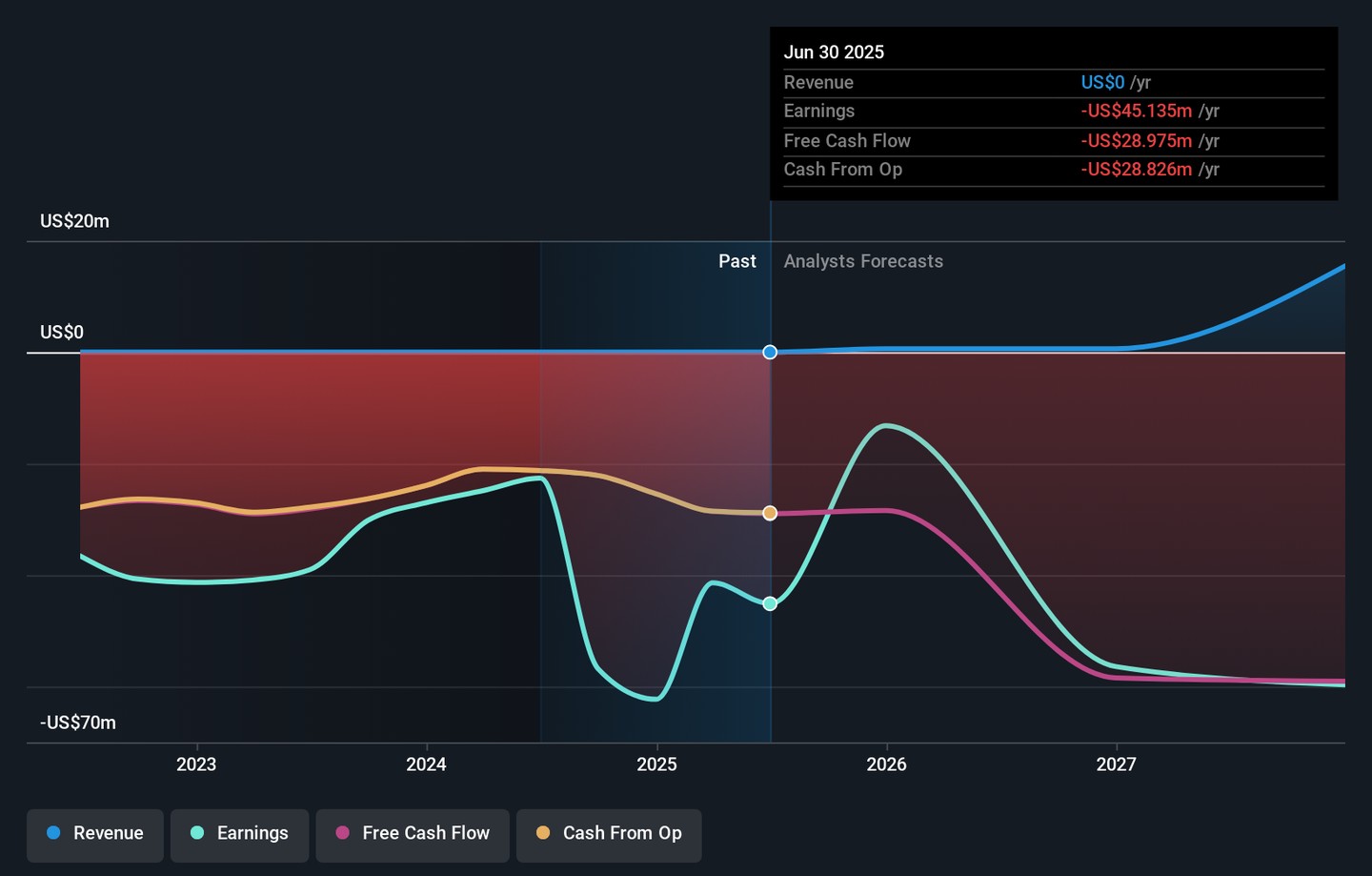Click the Earnings value -US$45.135m in tooltip
This screenshot has height=876, width=1372.
[x=1136, y=112]
